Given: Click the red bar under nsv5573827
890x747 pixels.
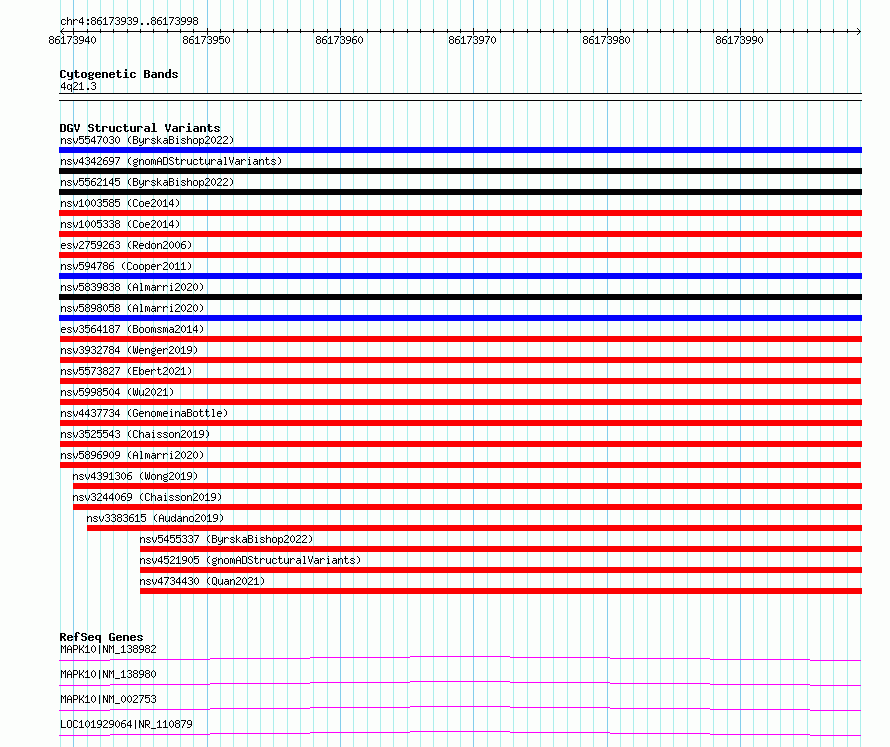Looking at the screenshot, I should click(460, 381).
